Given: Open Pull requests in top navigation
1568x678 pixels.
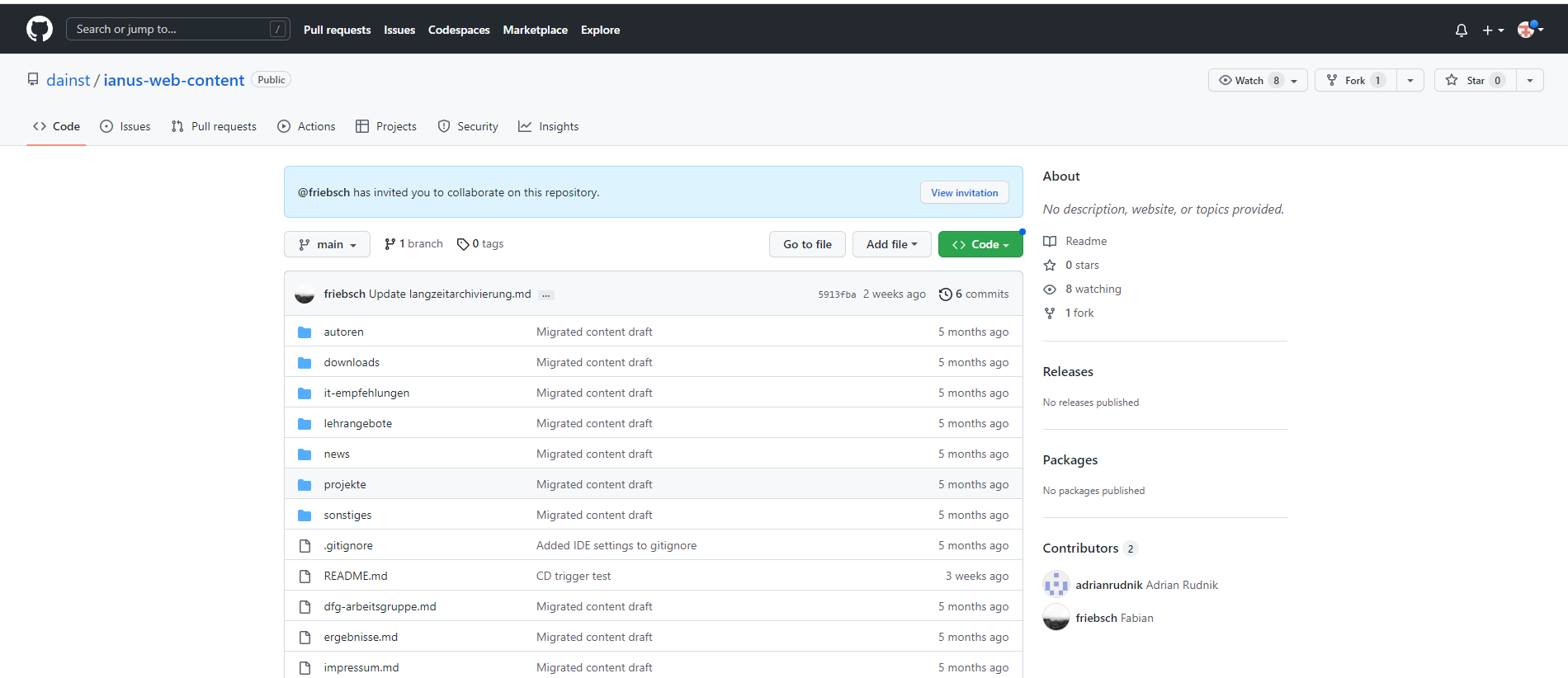Looking at the screenshot, I should 337,30.
